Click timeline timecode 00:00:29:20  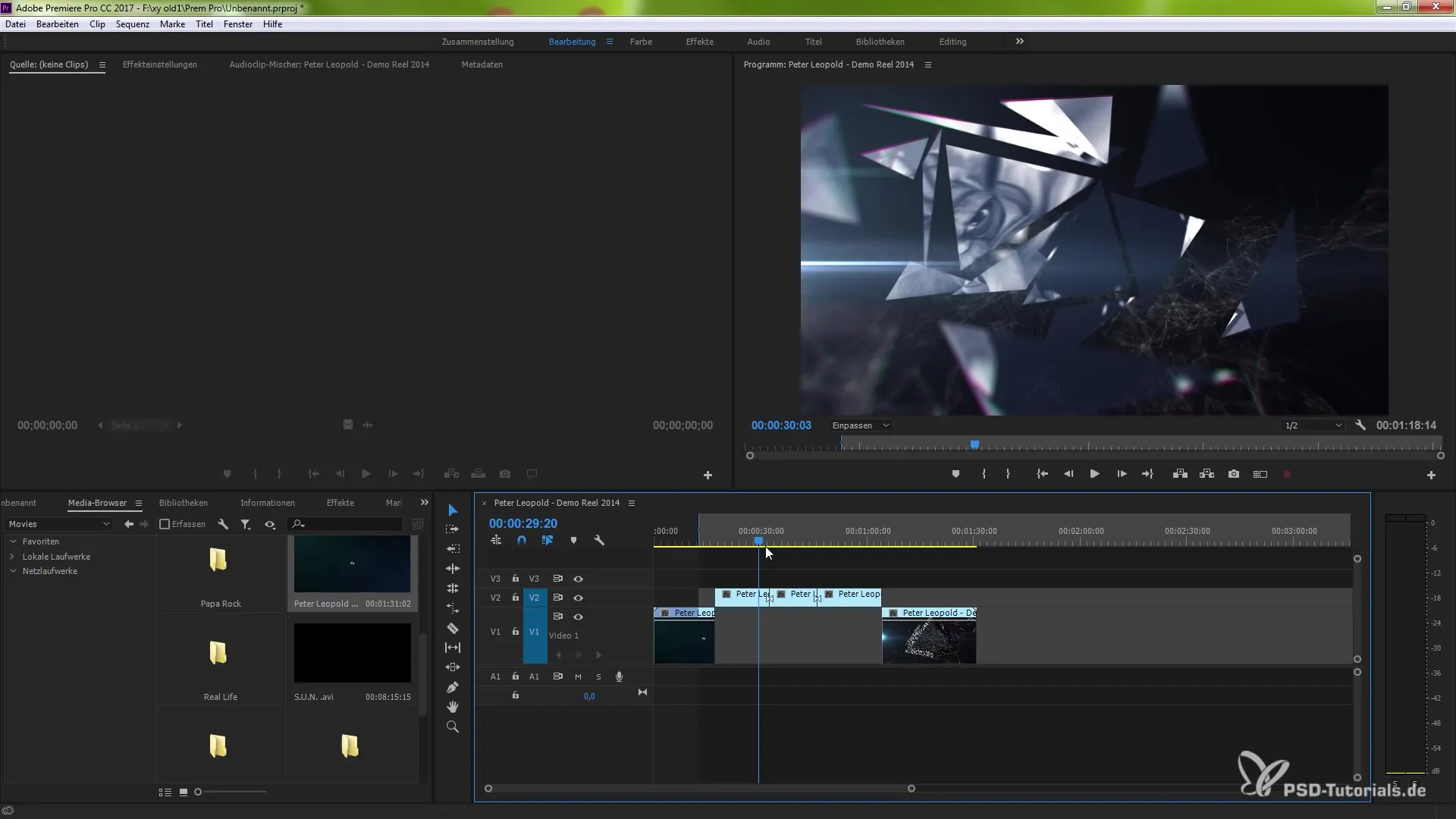tap(523, 523)
